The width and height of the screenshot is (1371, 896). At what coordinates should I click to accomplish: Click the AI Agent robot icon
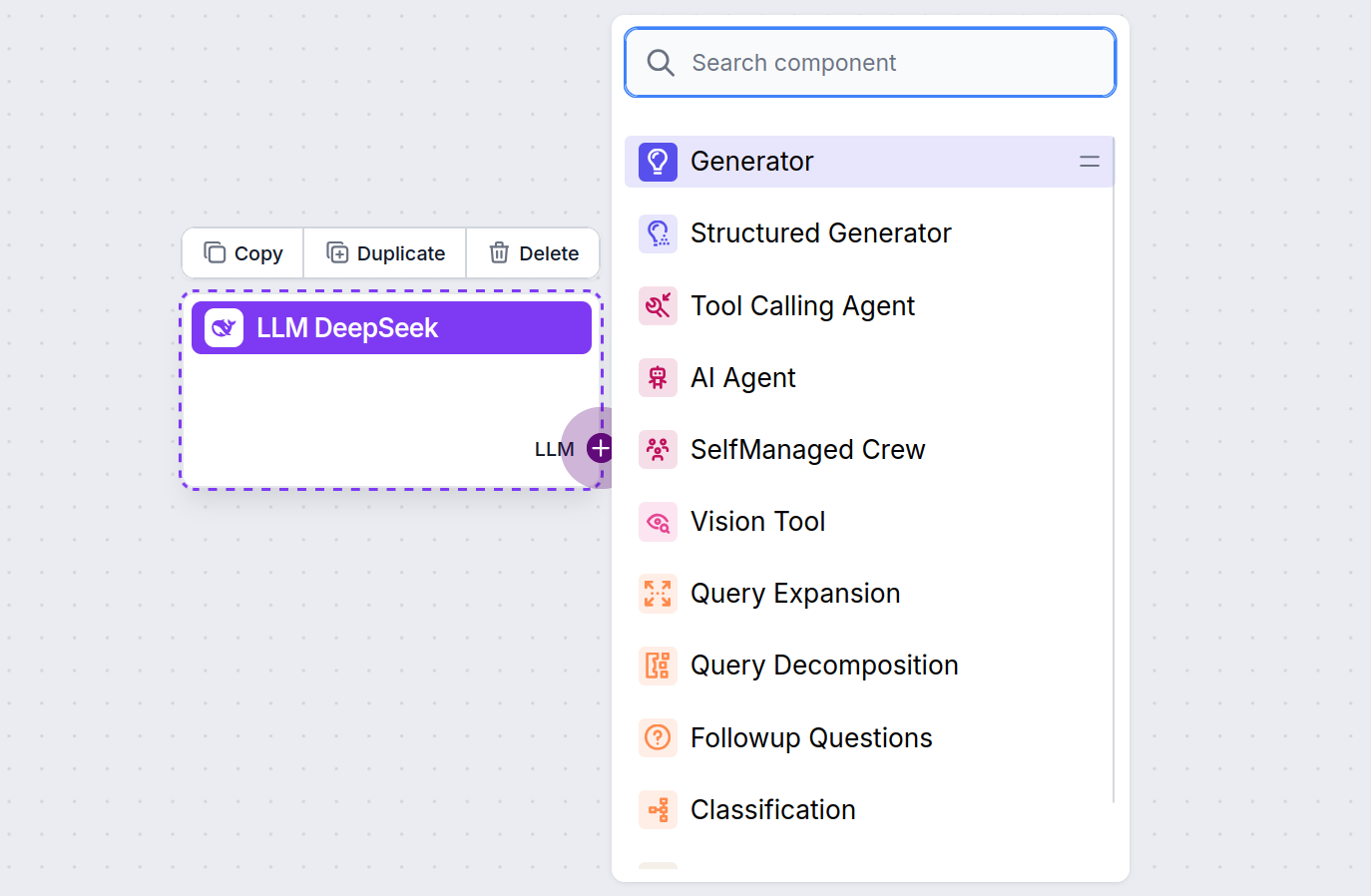pos(658,377)
